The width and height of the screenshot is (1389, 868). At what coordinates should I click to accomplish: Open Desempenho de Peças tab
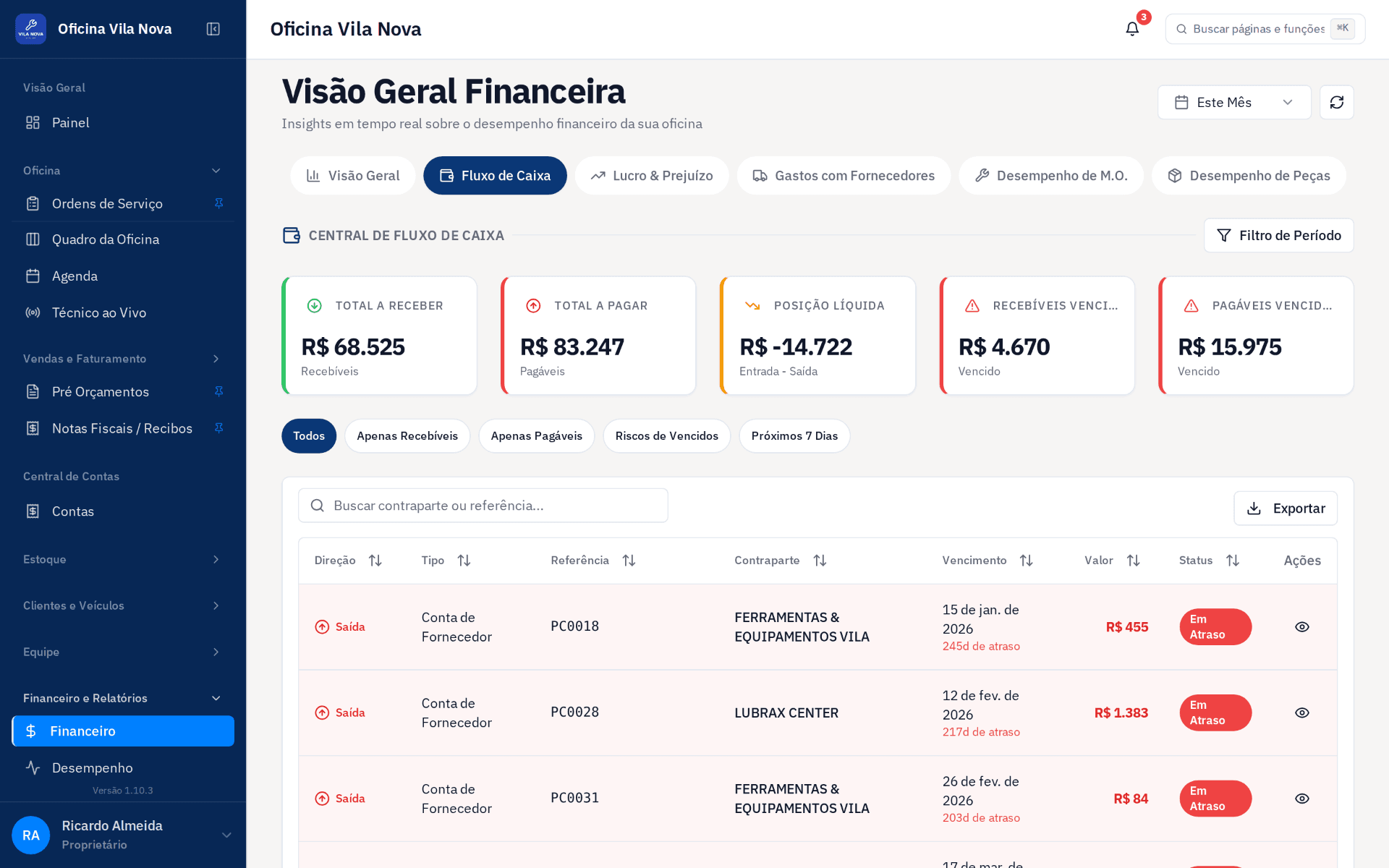coord(1249,176)
